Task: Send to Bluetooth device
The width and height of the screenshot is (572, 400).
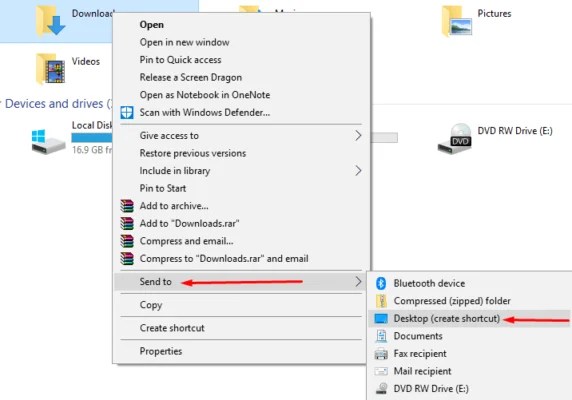Action: click(470, 283)
